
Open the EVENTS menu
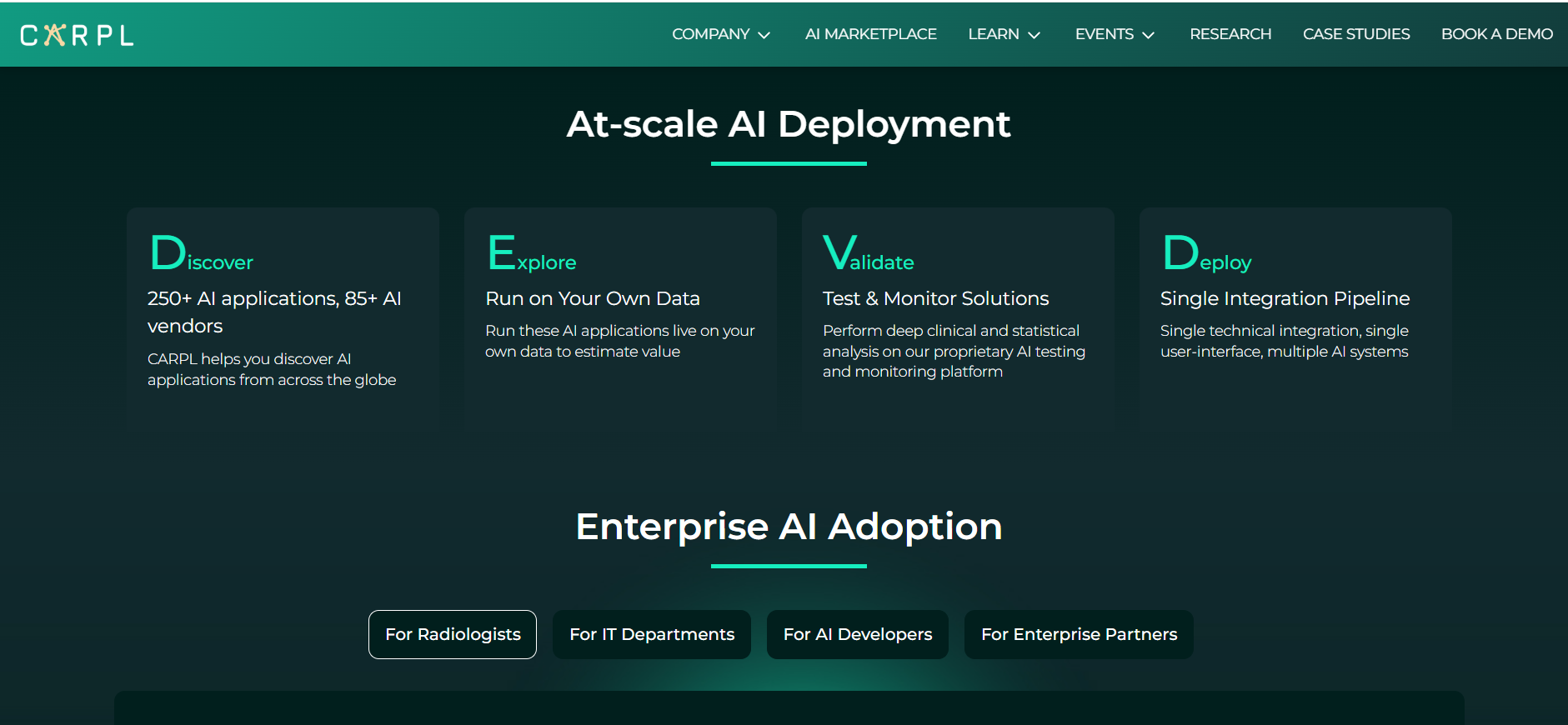(1105, 34)
